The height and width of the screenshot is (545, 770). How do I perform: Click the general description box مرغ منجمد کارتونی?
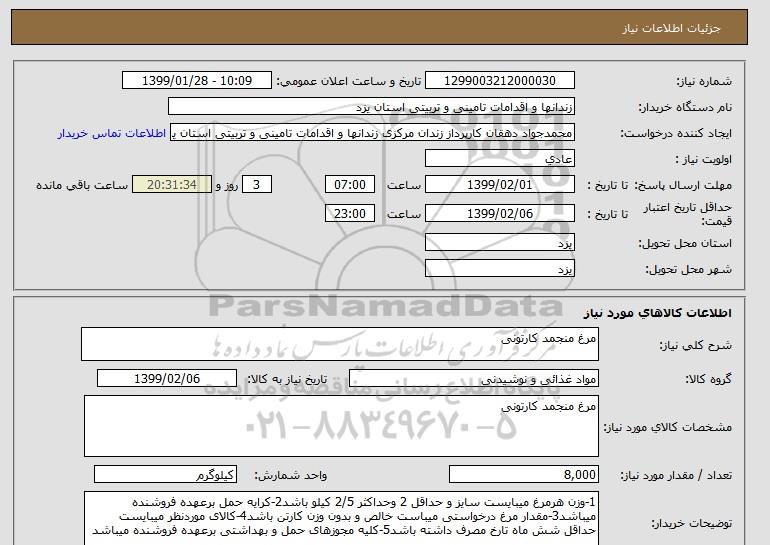(340, 344)
